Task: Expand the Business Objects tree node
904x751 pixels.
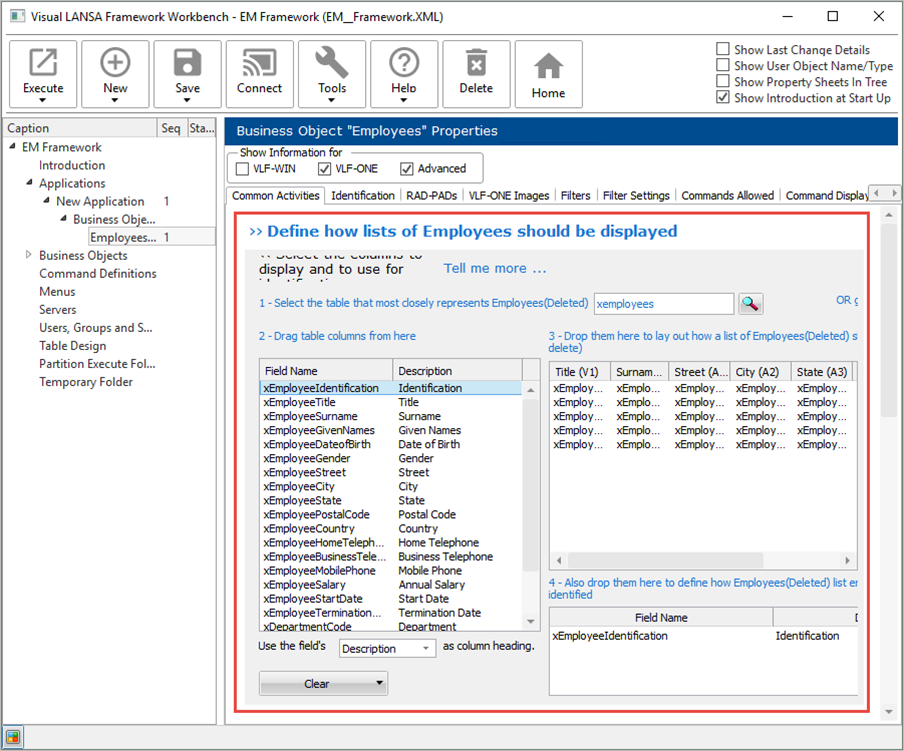Action: (29, 256)
